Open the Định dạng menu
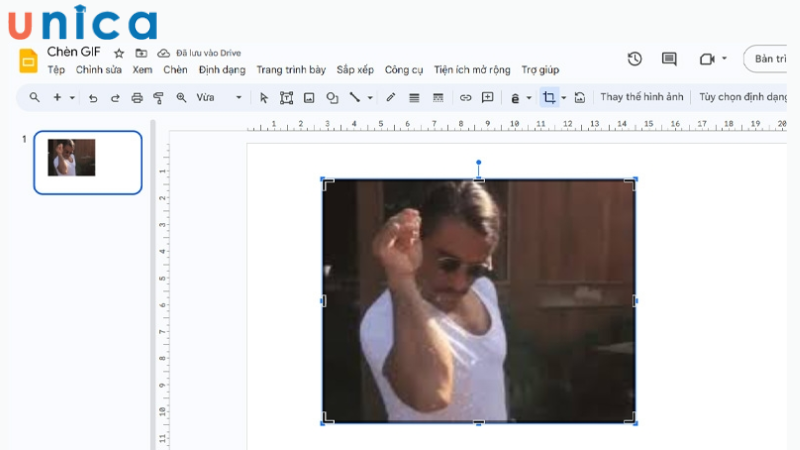The width and height of the screenshot is (800, 450). [222, 70]
